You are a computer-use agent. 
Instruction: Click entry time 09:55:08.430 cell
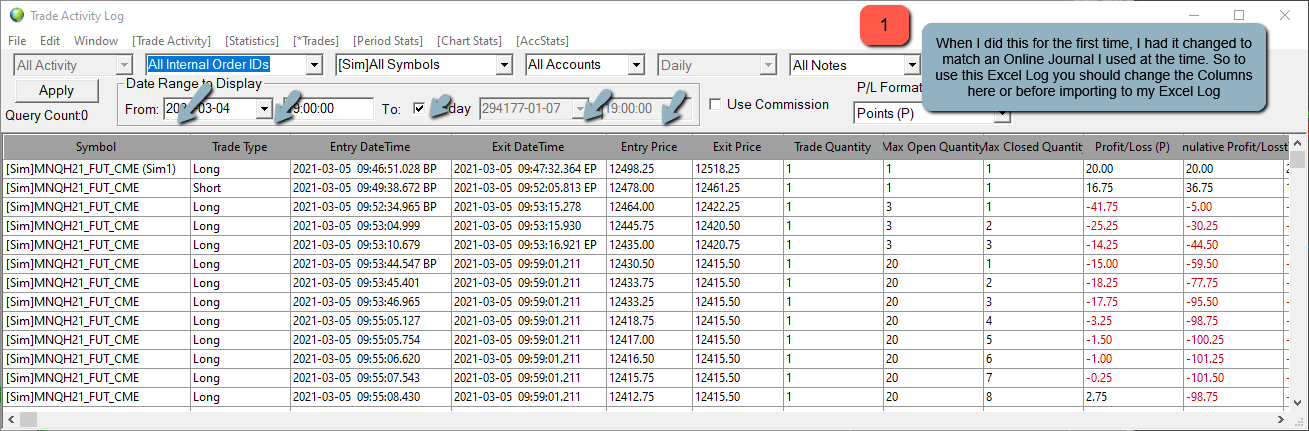pyautogui.click(x=370, y=397)
